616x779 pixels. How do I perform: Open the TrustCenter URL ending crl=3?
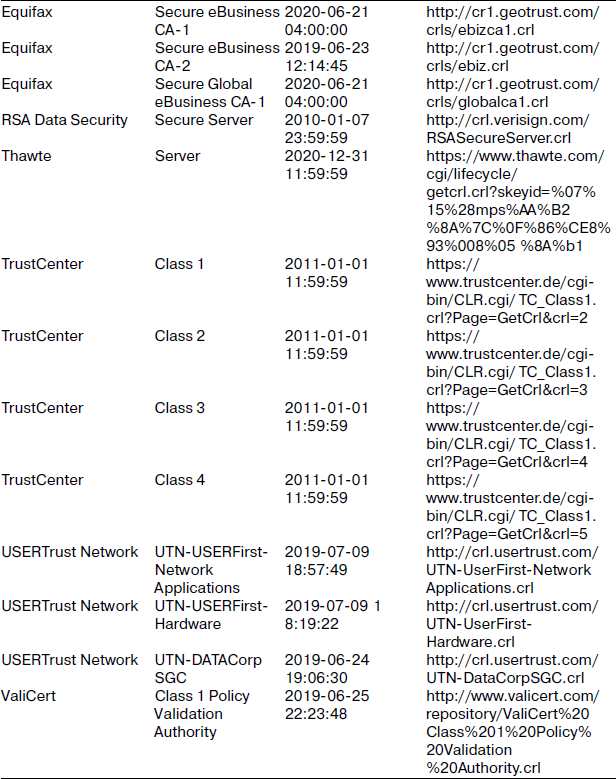pos(511,363)
